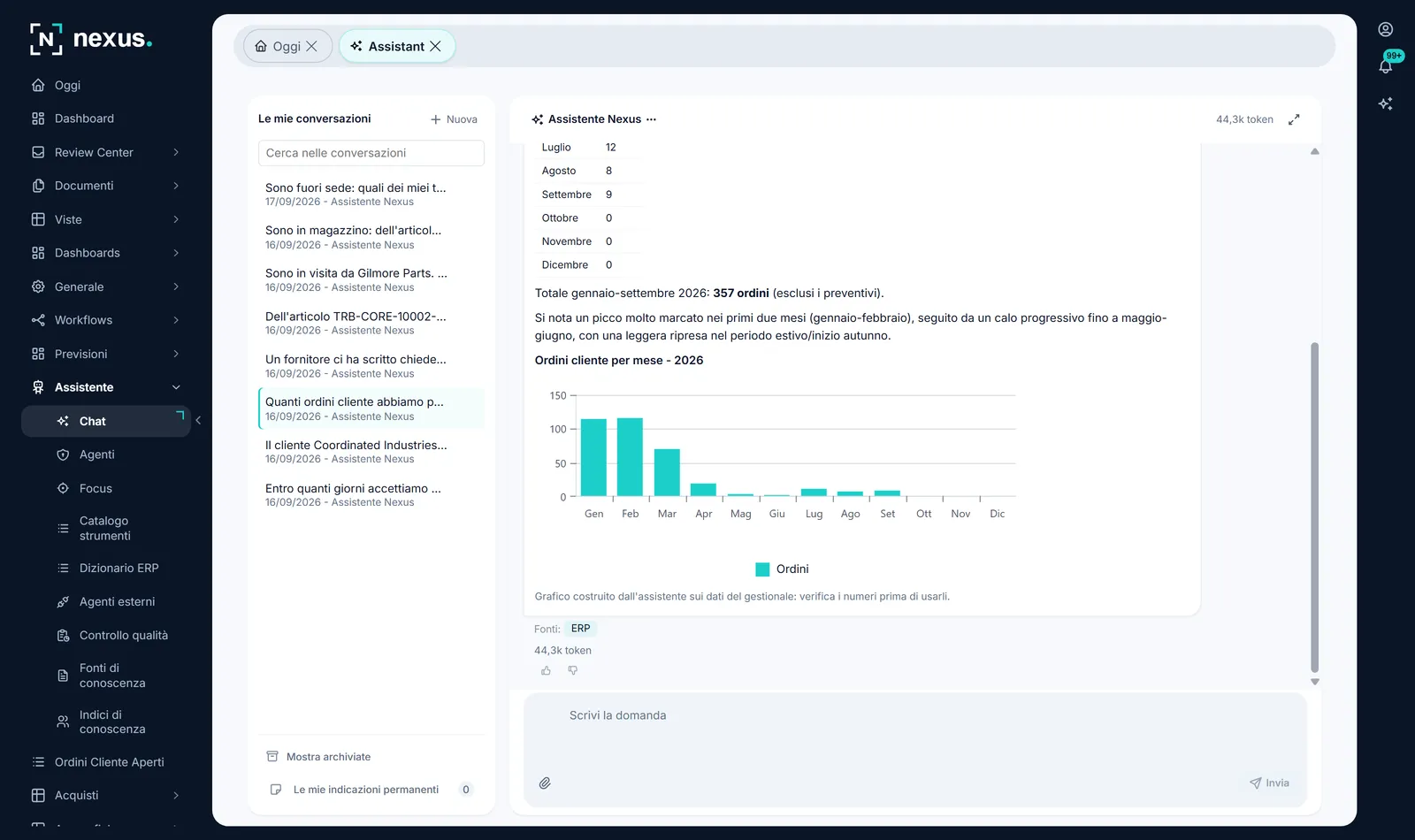Click the sparkle assistant icon at right edge
The height and width of the screenshot is (840, 1415).
click(x=1386, y=103)
